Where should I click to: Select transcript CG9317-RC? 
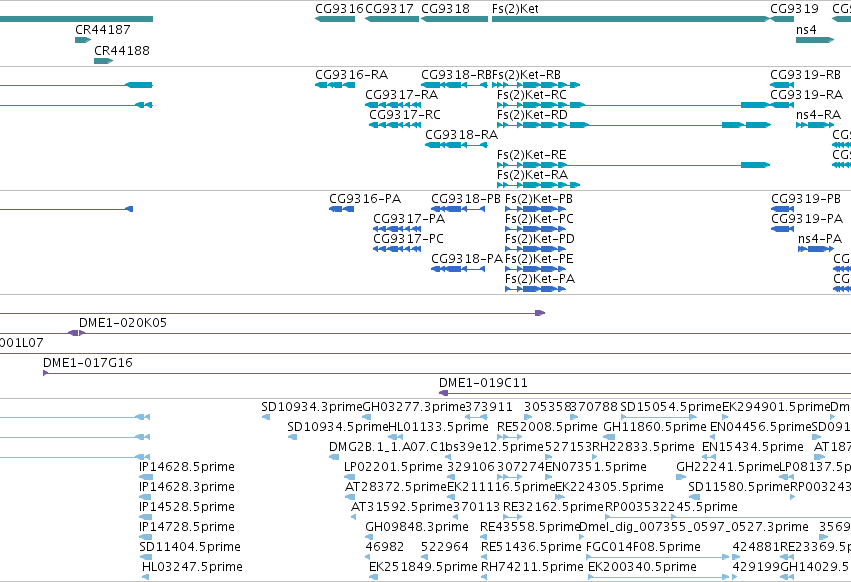click(x=395, y=125)
